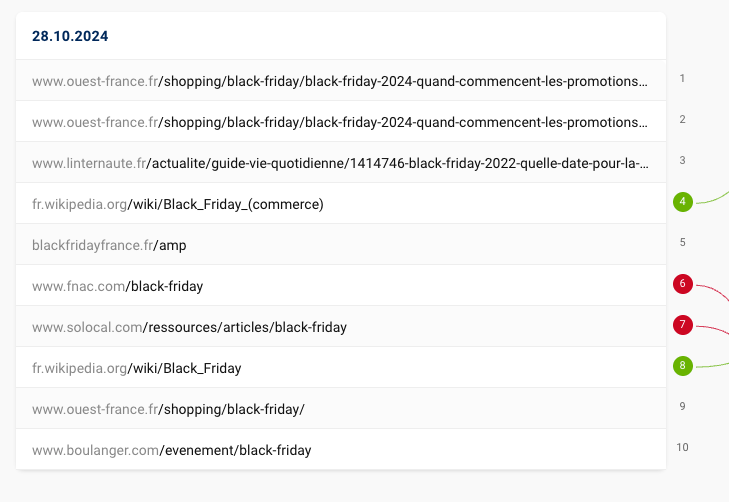
Task: Open the solocal.com ressources article link
Action: click(189, 327)
